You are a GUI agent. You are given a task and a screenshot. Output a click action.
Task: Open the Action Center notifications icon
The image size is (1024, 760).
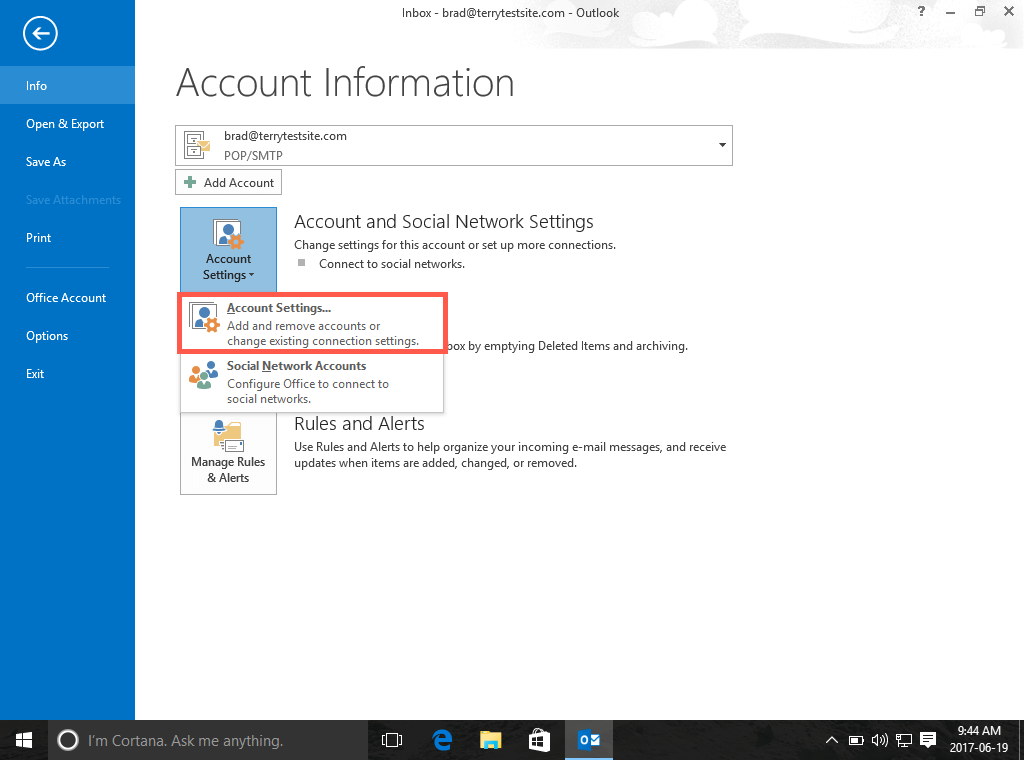coord(928,740)
